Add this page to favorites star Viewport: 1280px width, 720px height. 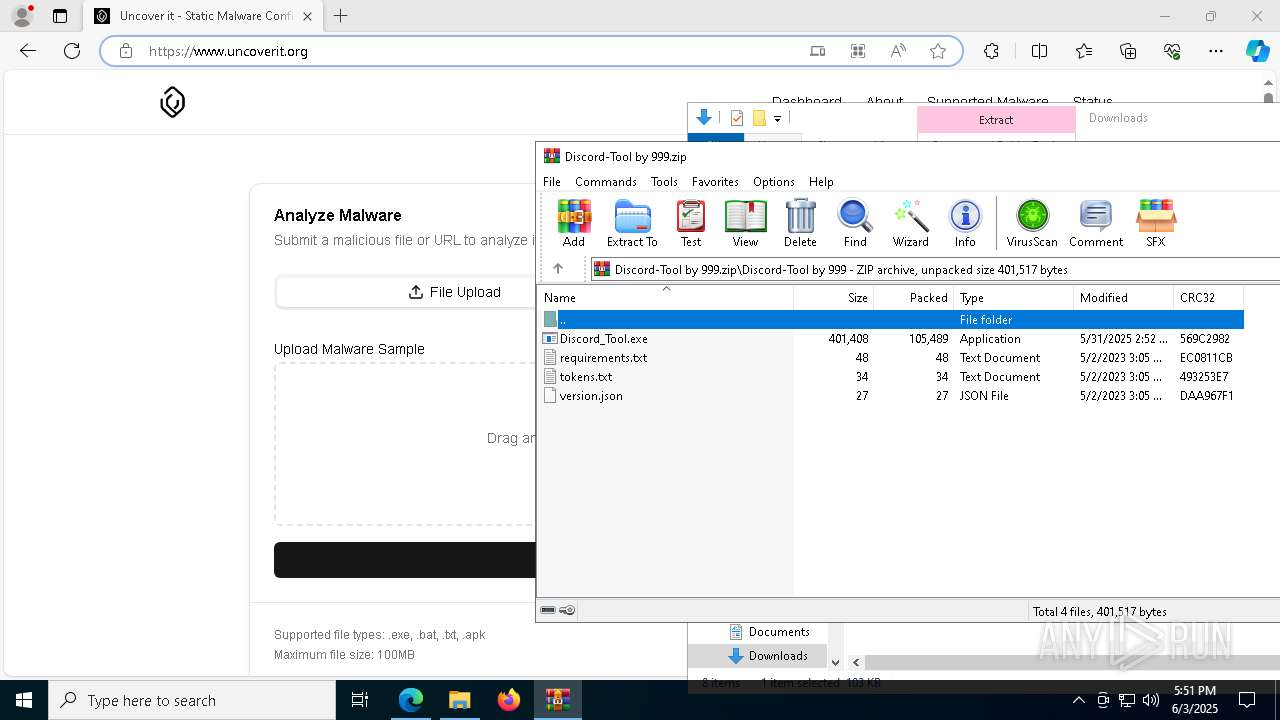tap(938, 51)
